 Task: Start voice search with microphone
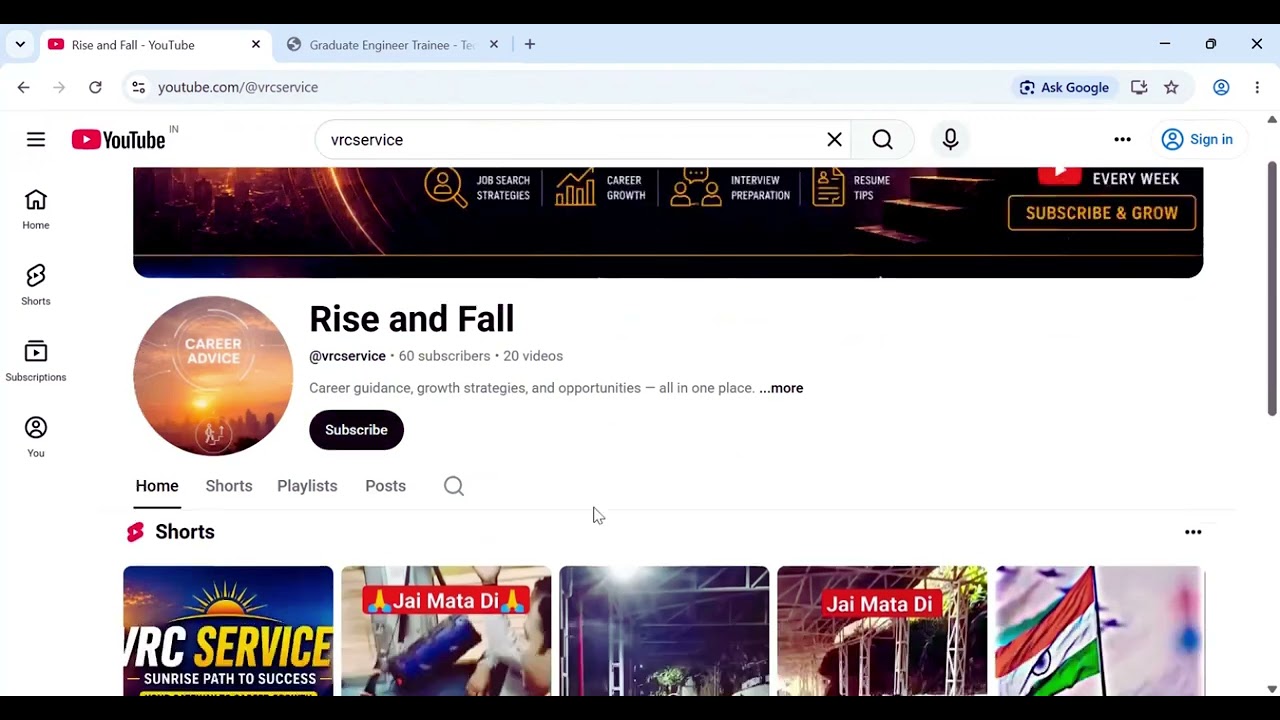click(x=950, y=140)
